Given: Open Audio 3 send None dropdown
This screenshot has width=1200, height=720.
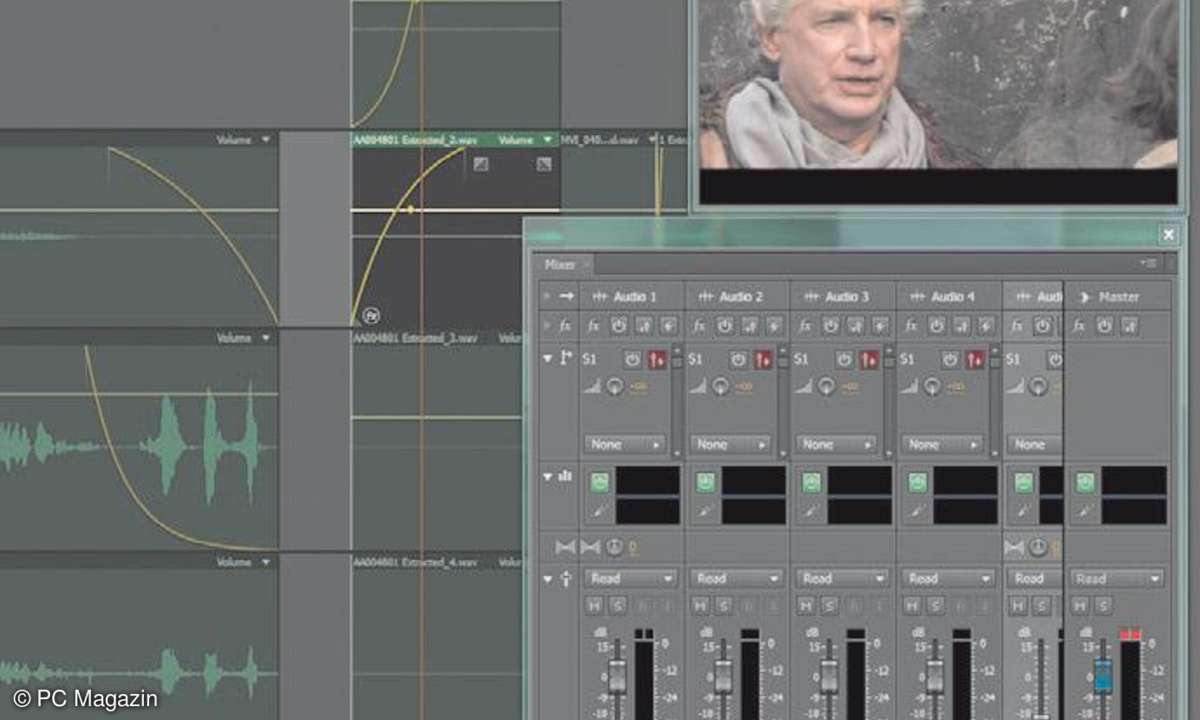Looking at the screenshot, I should [x=837, y=444].
